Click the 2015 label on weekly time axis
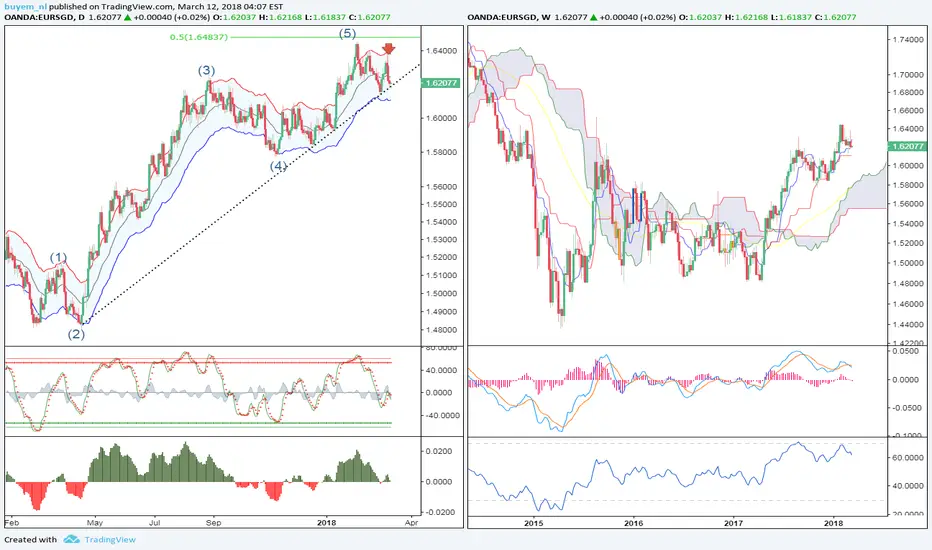932x550 pixels. pyautogui.click(x=533, y=523)
